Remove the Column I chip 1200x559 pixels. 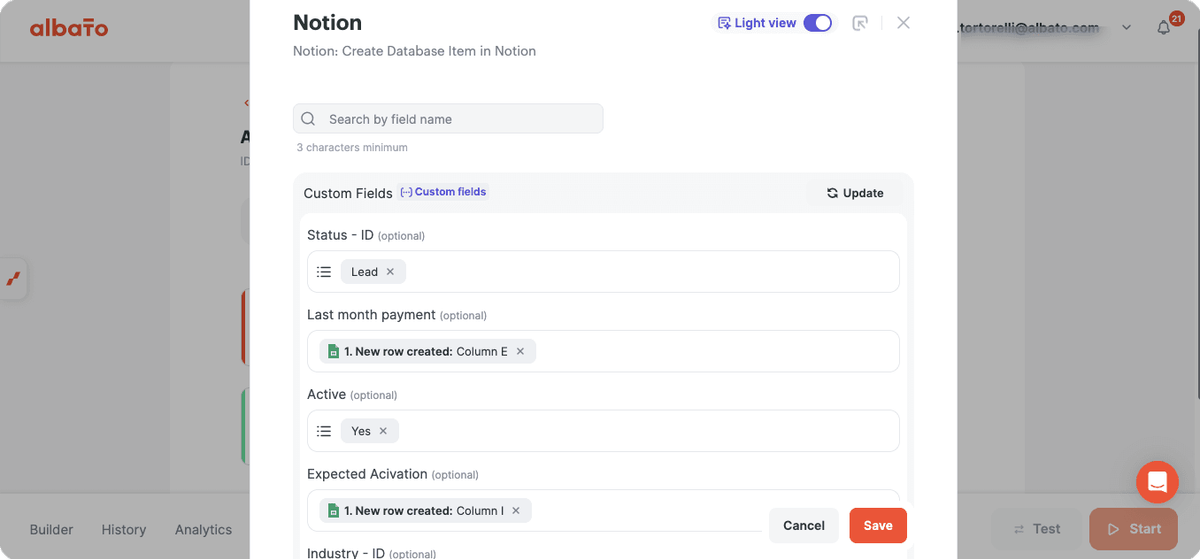(x=516, y=511)
